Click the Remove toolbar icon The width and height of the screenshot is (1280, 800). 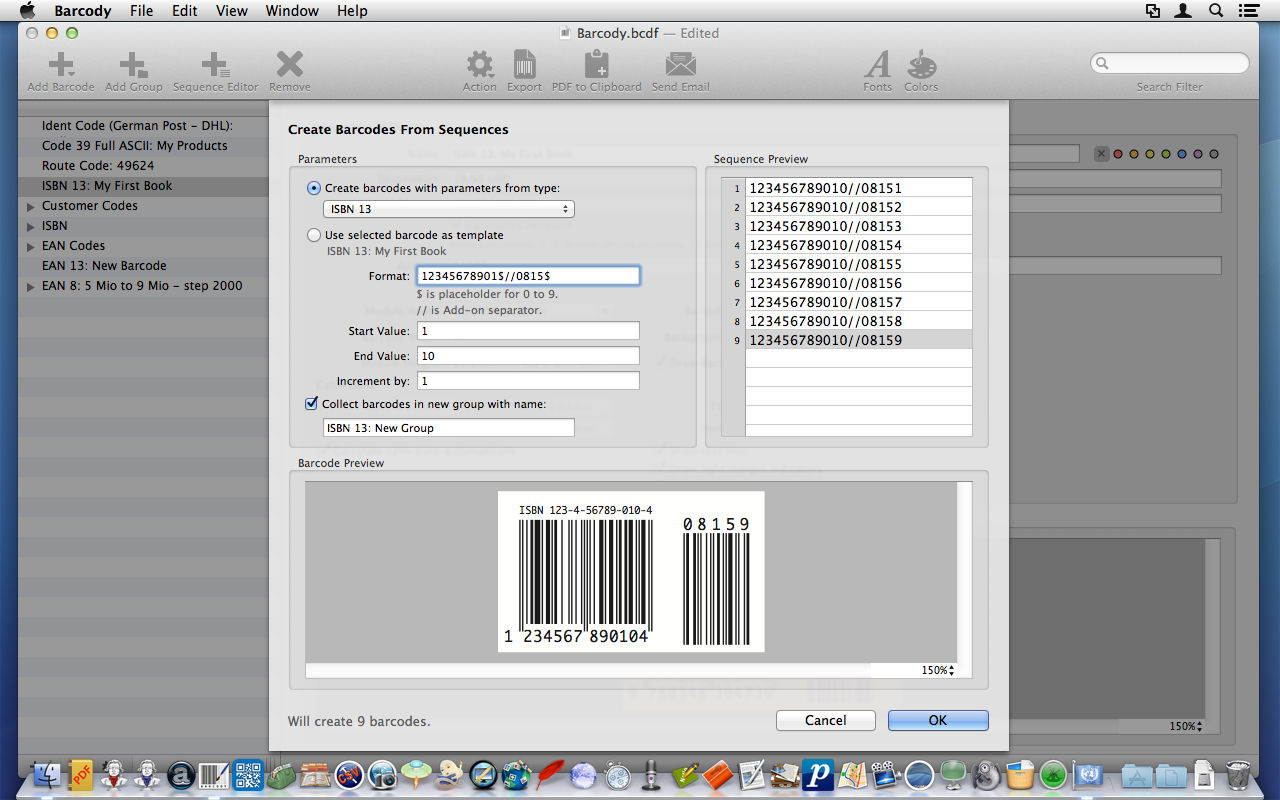coord(290,65)
